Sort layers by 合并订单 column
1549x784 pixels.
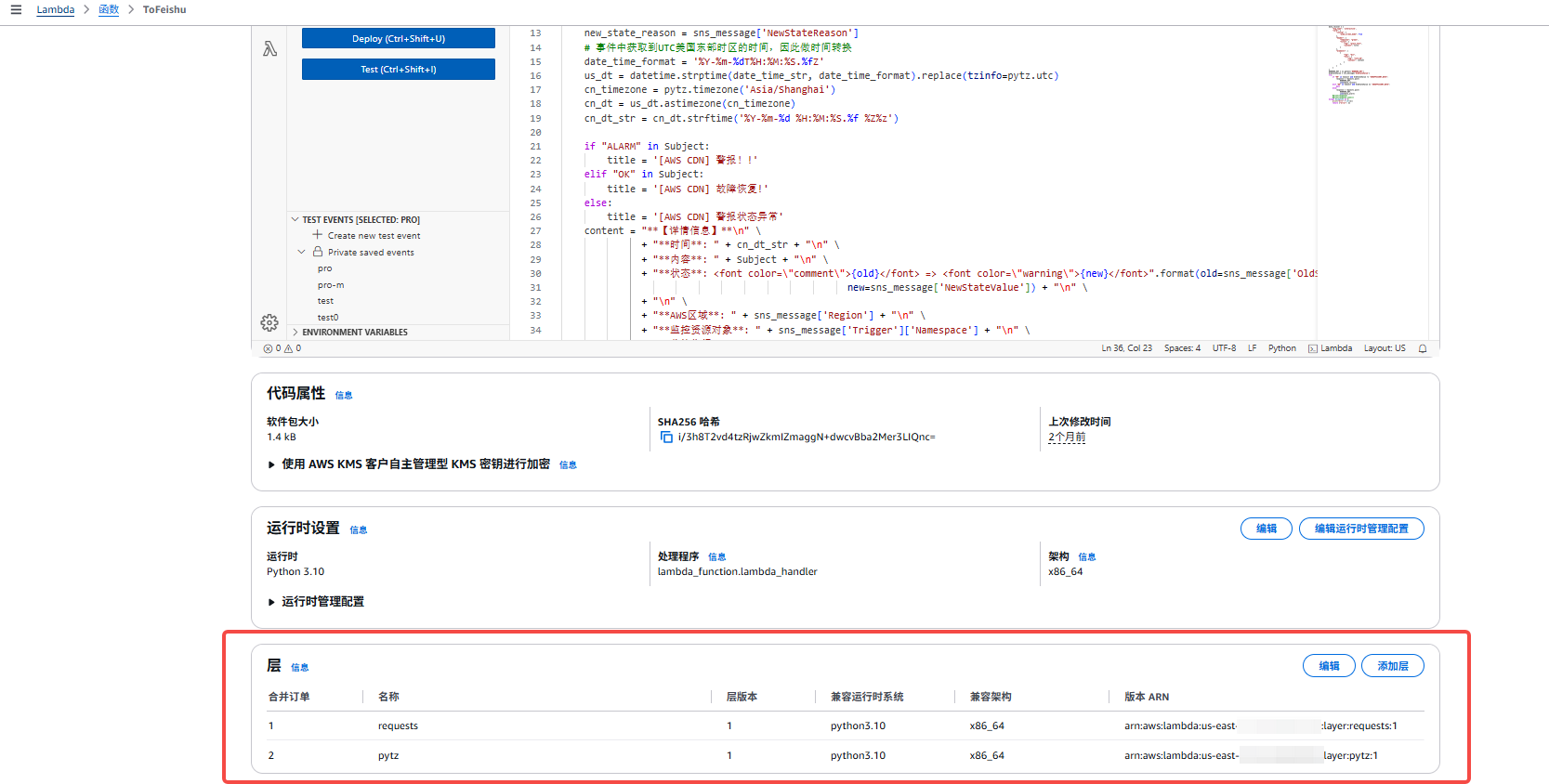click(289, 697)
